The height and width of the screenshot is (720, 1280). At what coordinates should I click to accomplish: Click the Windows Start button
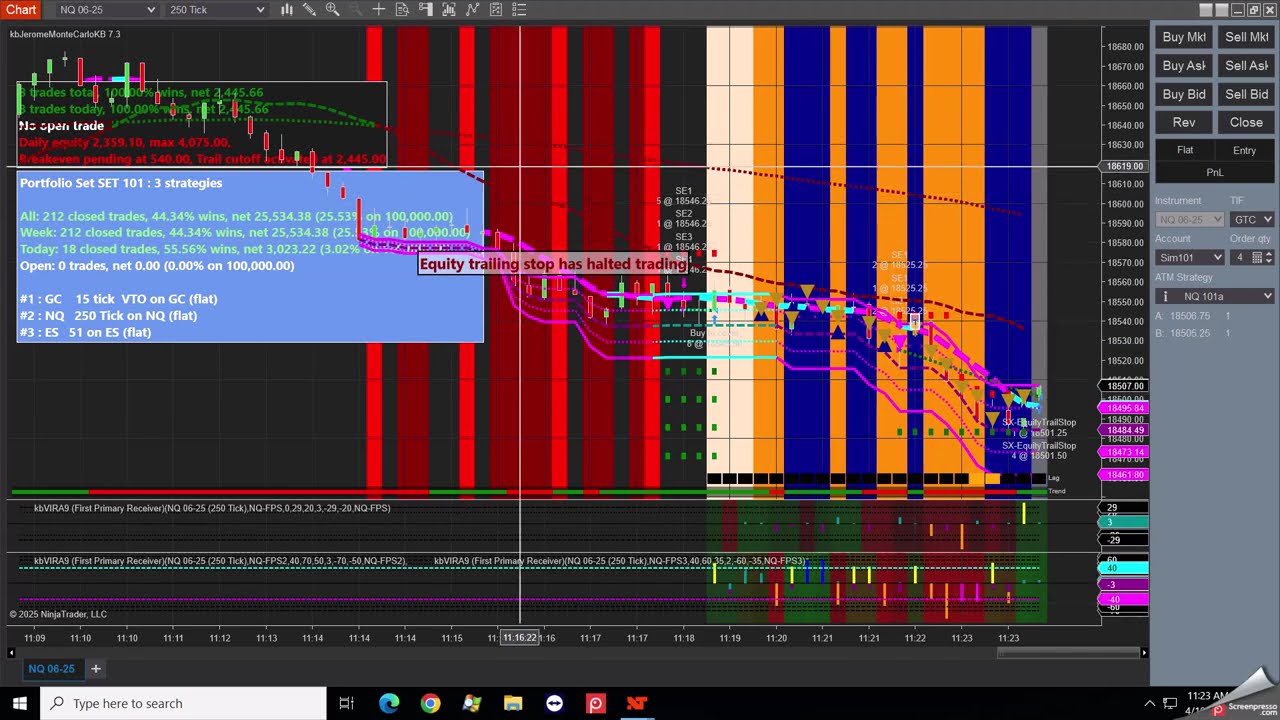click(x=20, y=703)
